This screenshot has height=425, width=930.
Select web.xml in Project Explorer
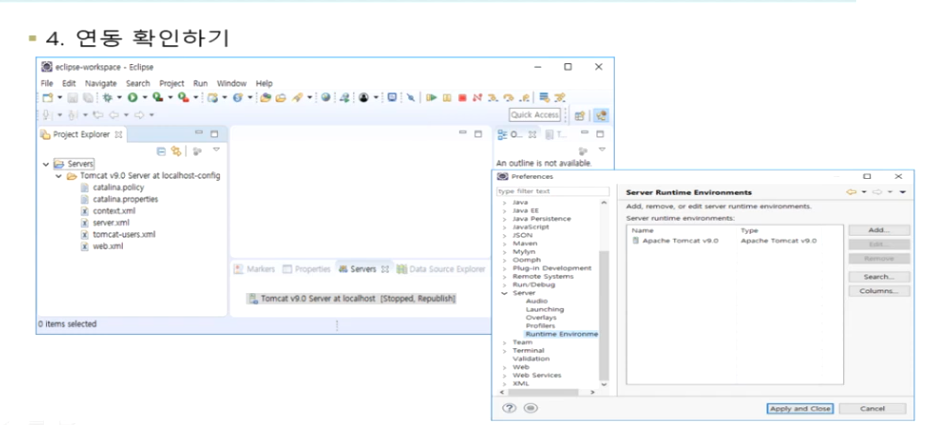108,247
